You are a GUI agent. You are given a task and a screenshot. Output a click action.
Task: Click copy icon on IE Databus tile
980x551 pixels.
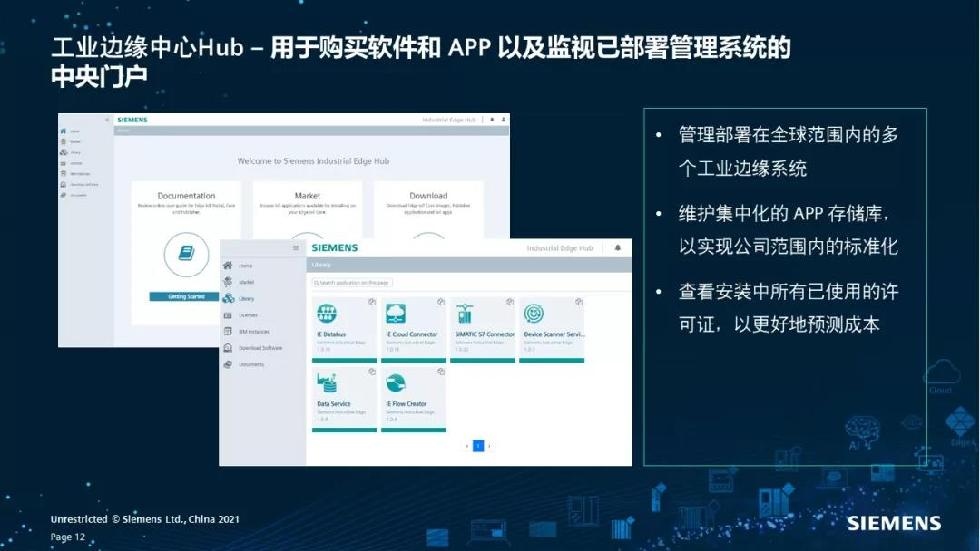click(371, 301)
